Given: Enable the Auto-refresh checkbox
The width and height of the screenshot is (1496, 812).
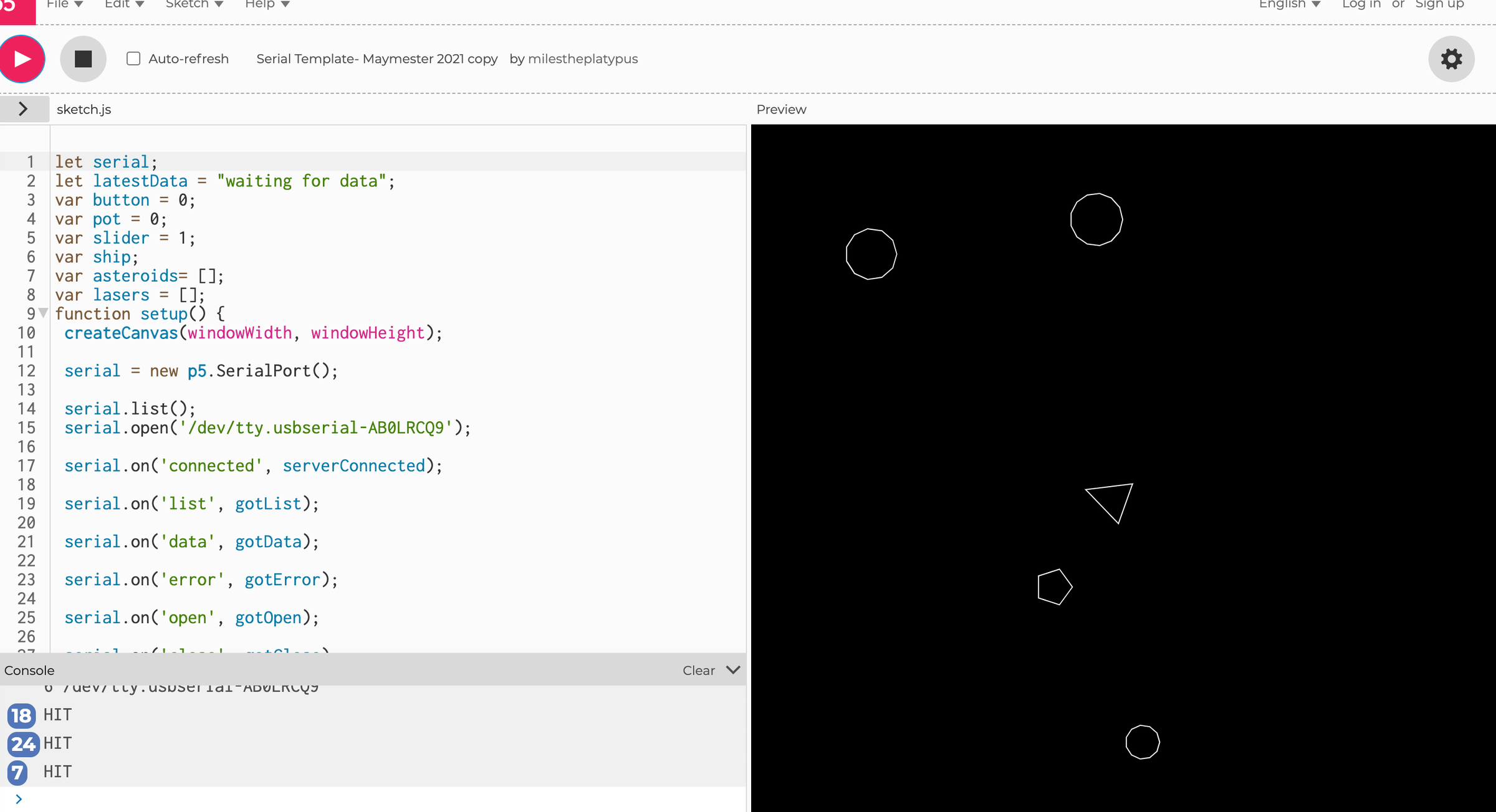Looking at the screenshot, I should click(133, 59).
